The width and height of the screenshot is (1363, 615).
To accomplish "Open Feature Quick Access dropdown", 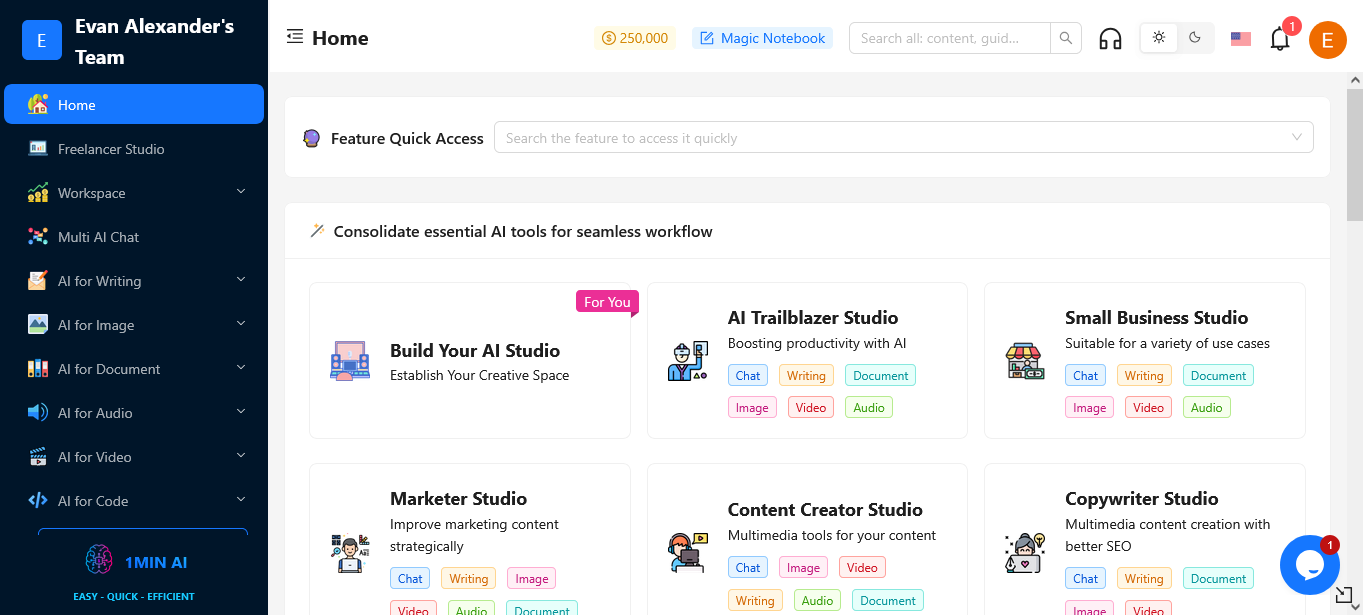I will (x=903, y=138).
